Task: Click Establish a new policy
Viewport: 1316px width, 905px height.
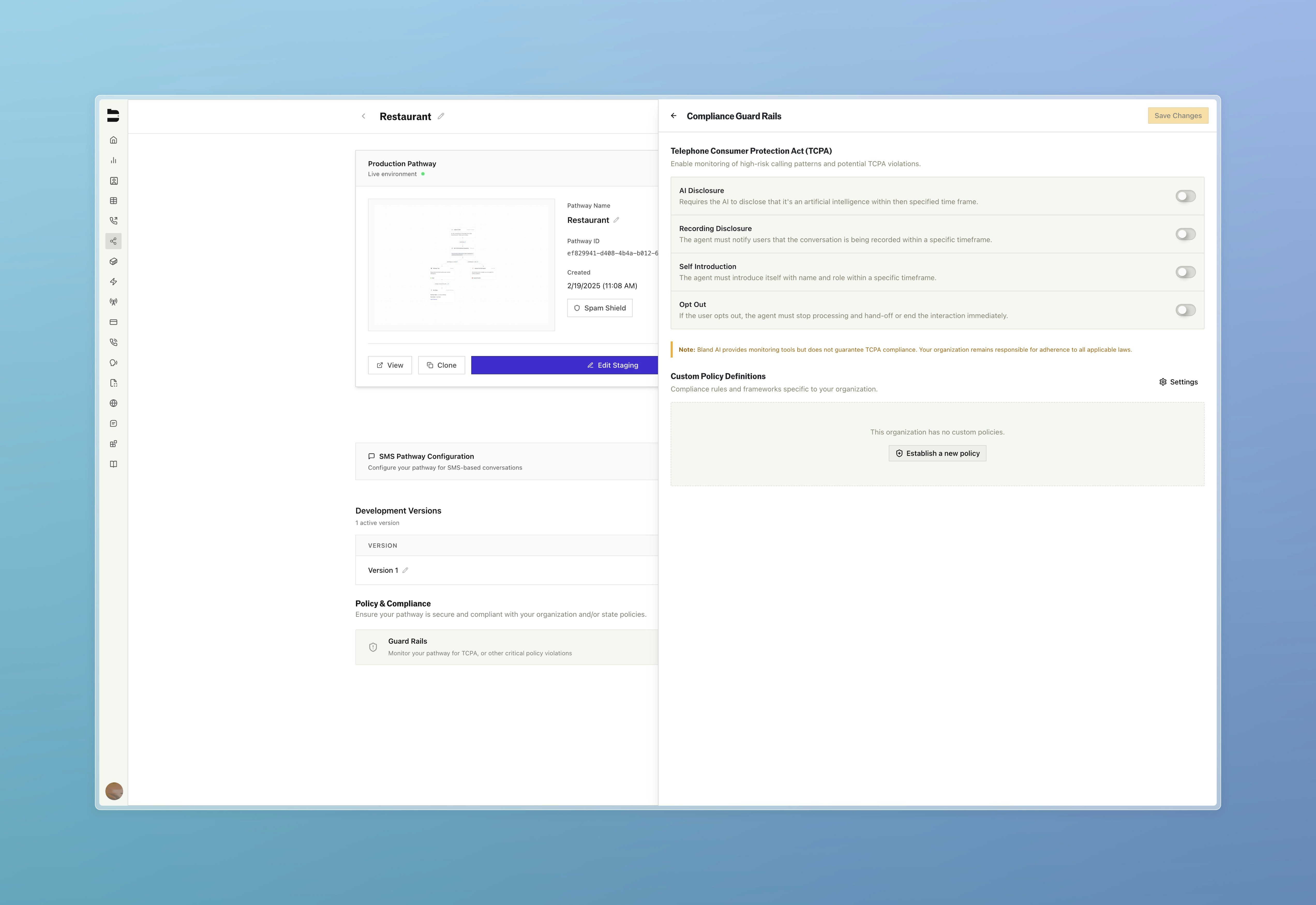Action: (x=937, y=453)
